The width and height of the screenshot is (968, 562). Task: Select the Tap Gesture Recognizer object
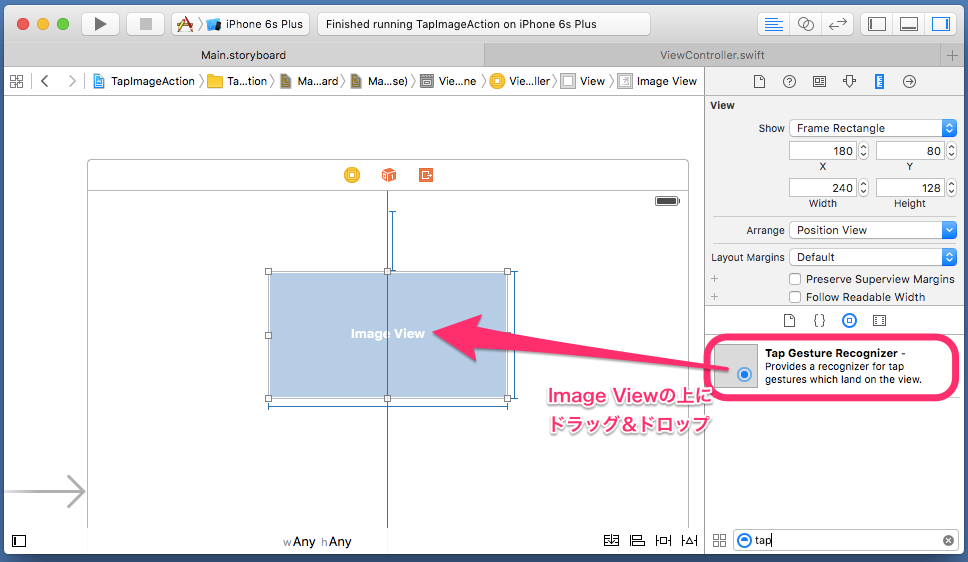(x=832, y=366)
